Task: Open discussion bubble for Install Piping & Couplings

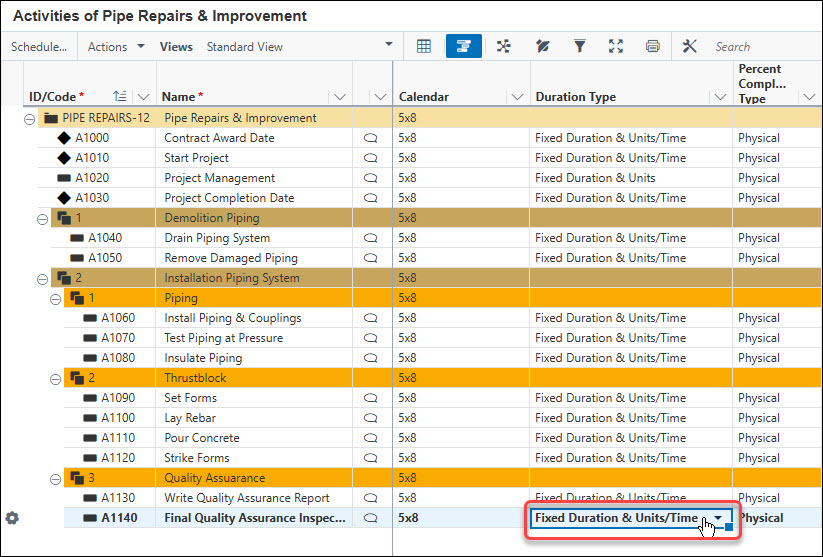Action: 371,318
